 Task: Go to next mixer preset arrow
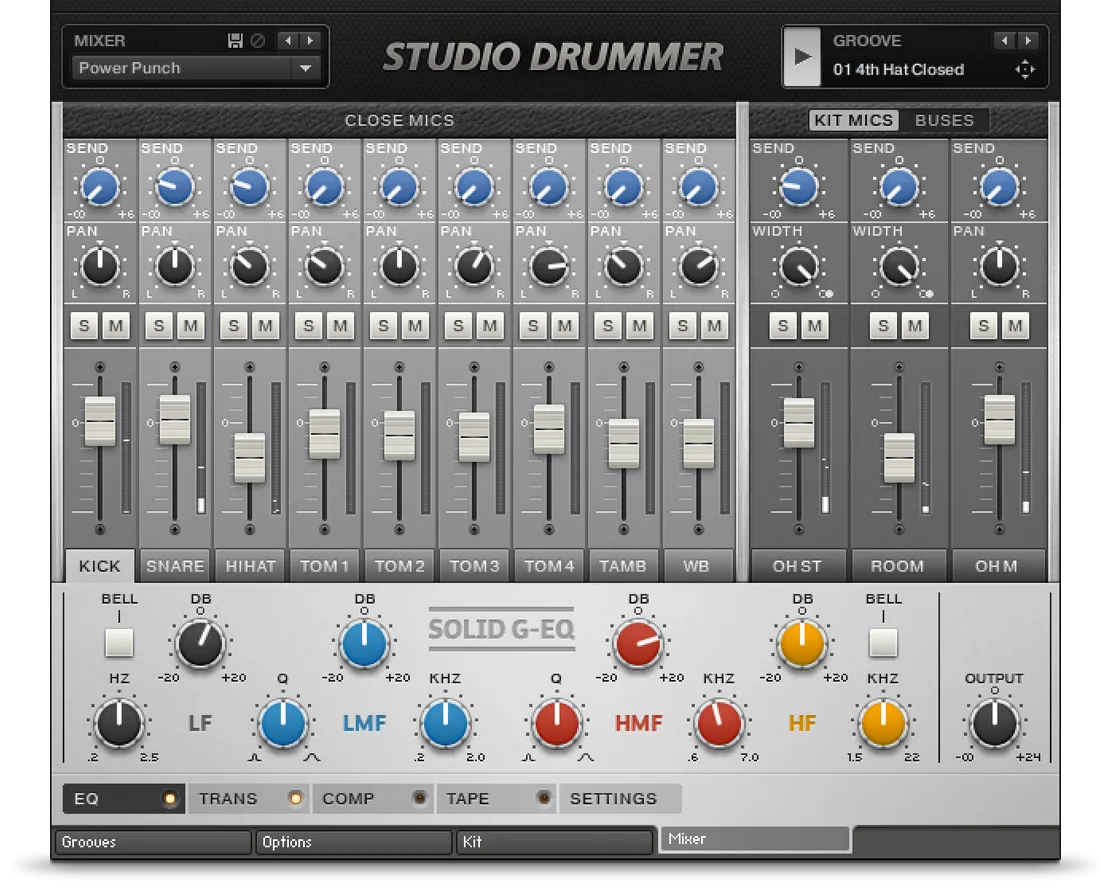click(310, 41)
